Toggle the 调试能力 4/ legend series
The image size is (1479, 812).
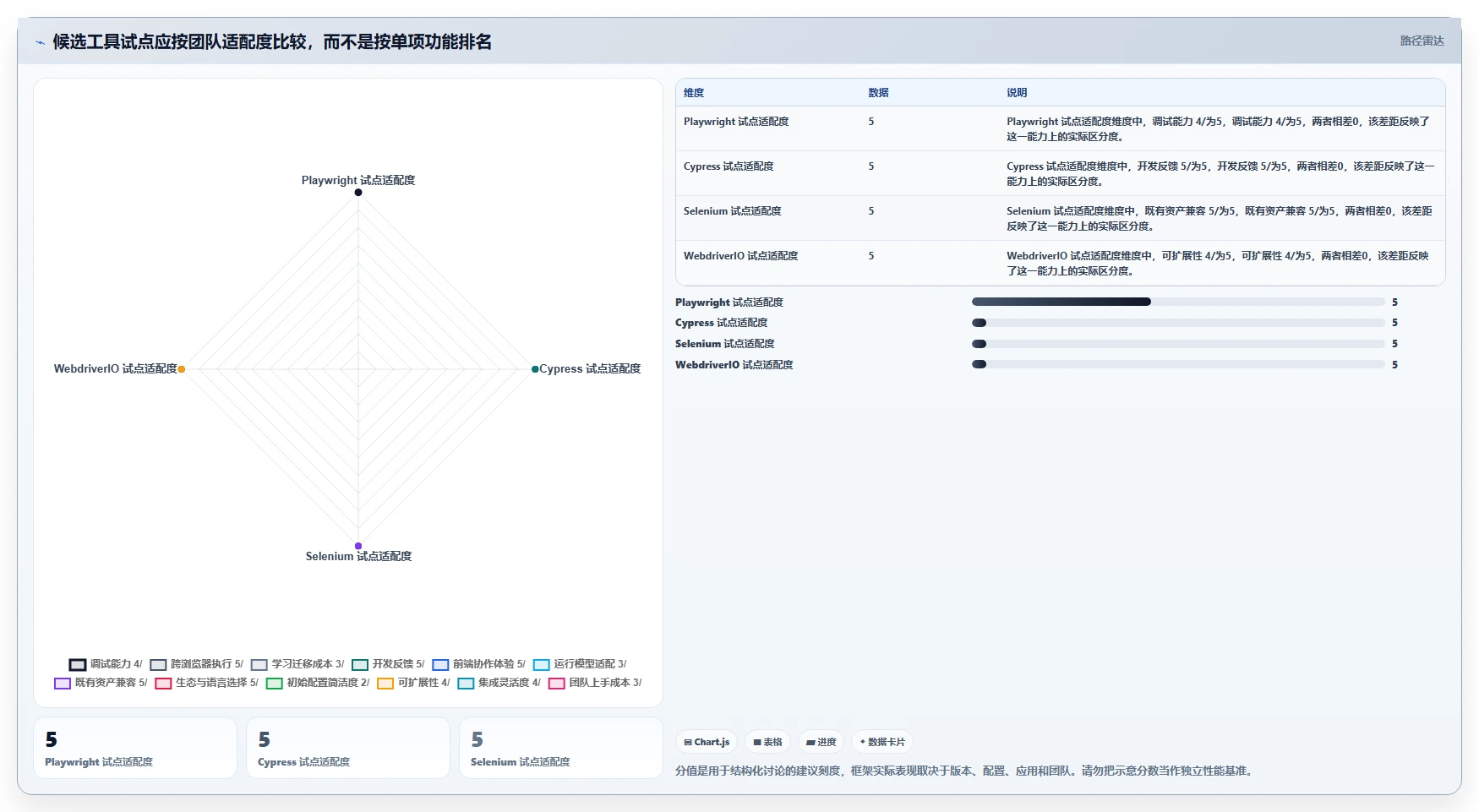pyautogui.click(x=106, y=664)
